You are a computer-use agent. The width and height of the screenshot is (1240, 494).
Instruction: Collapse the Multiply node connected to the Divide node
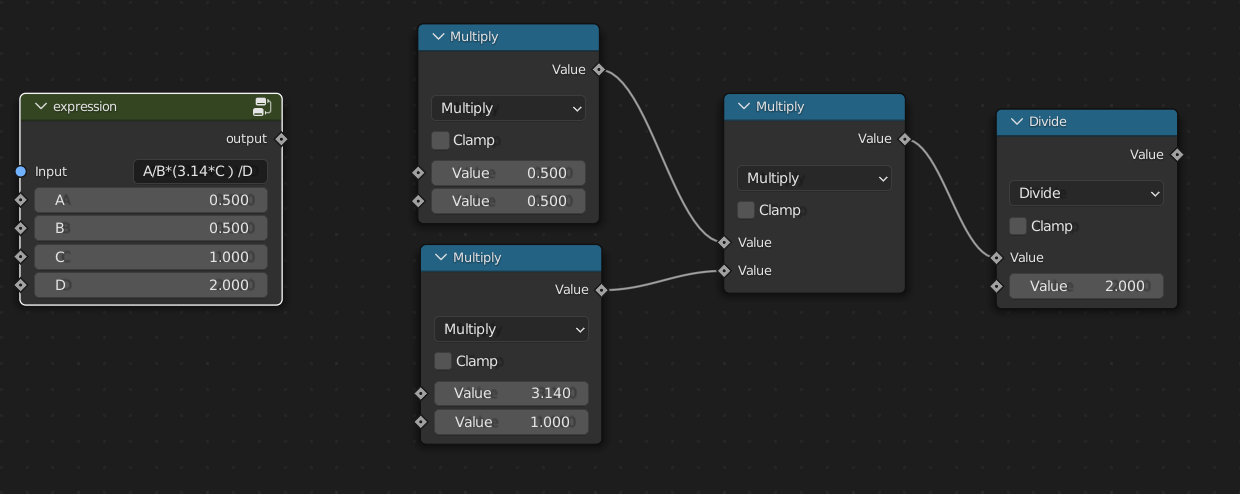point(744,107)
